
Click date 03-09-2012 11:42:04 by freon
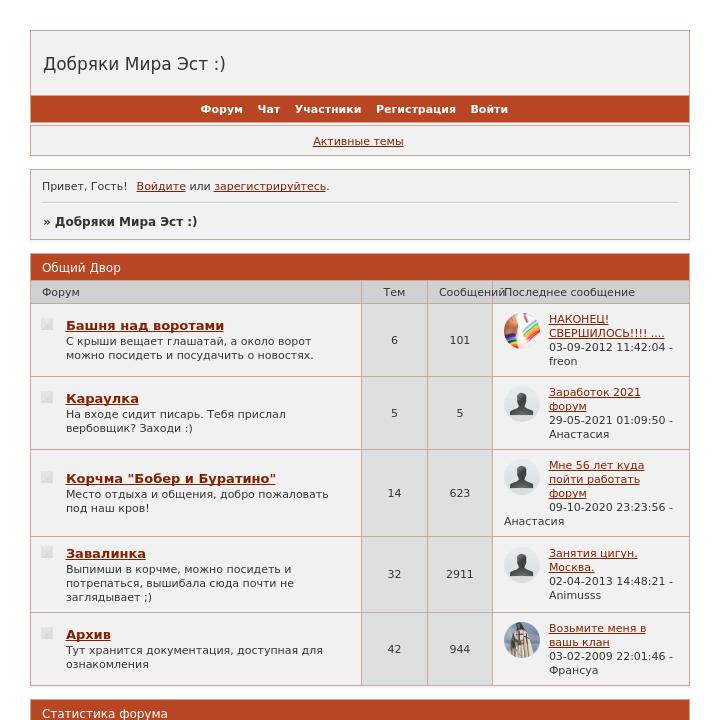tap(607, 347)
